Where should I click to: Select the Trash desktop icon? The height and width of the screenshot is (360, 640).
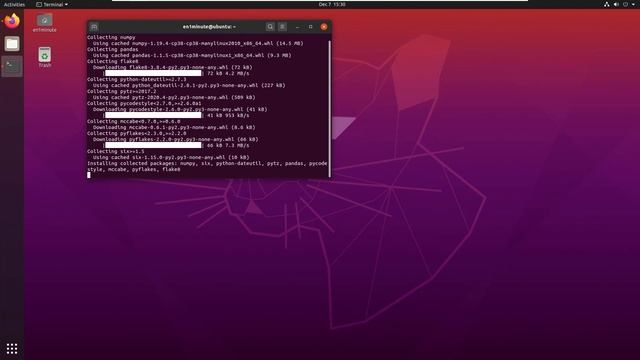pos(44,57)
